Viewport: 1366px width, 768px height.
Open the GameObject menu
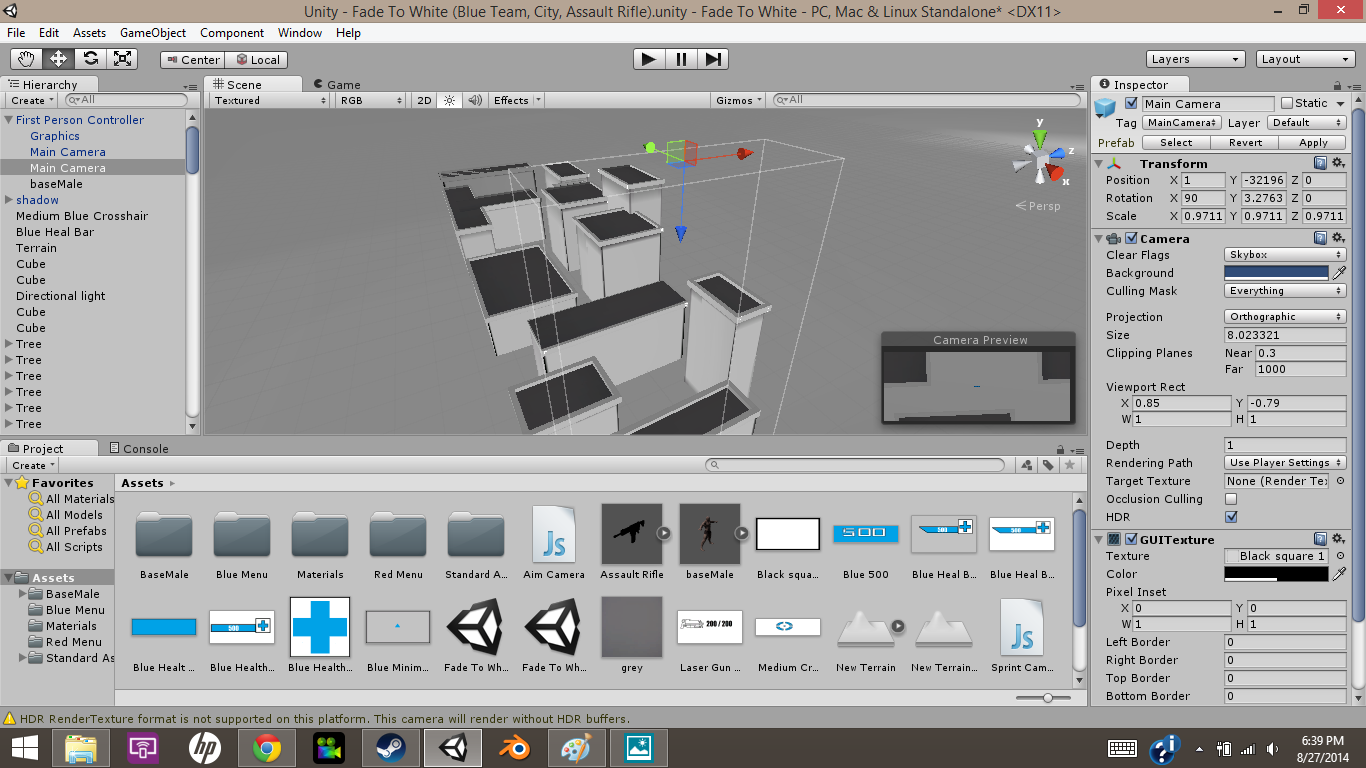point(153,33)
